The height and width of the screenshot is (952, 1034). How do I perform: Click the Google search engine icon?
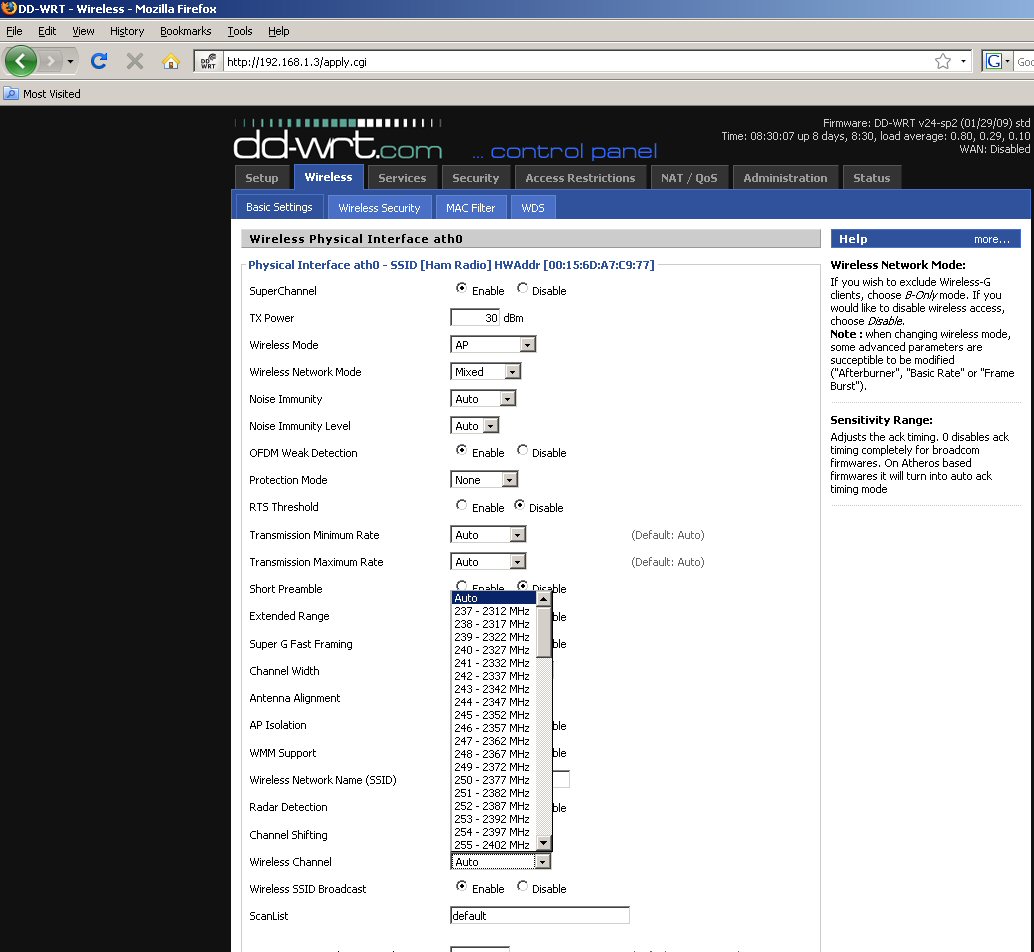[x=994, y=61]
